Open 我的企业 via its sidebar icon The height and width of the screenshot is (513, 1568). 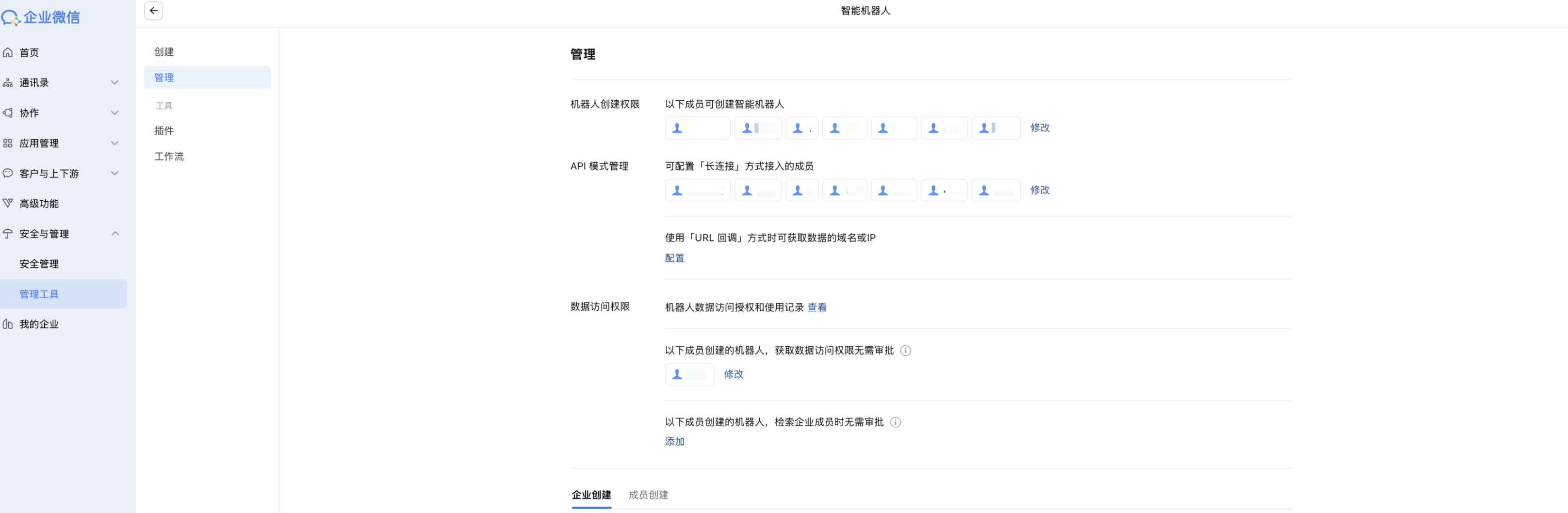point(8,324)
